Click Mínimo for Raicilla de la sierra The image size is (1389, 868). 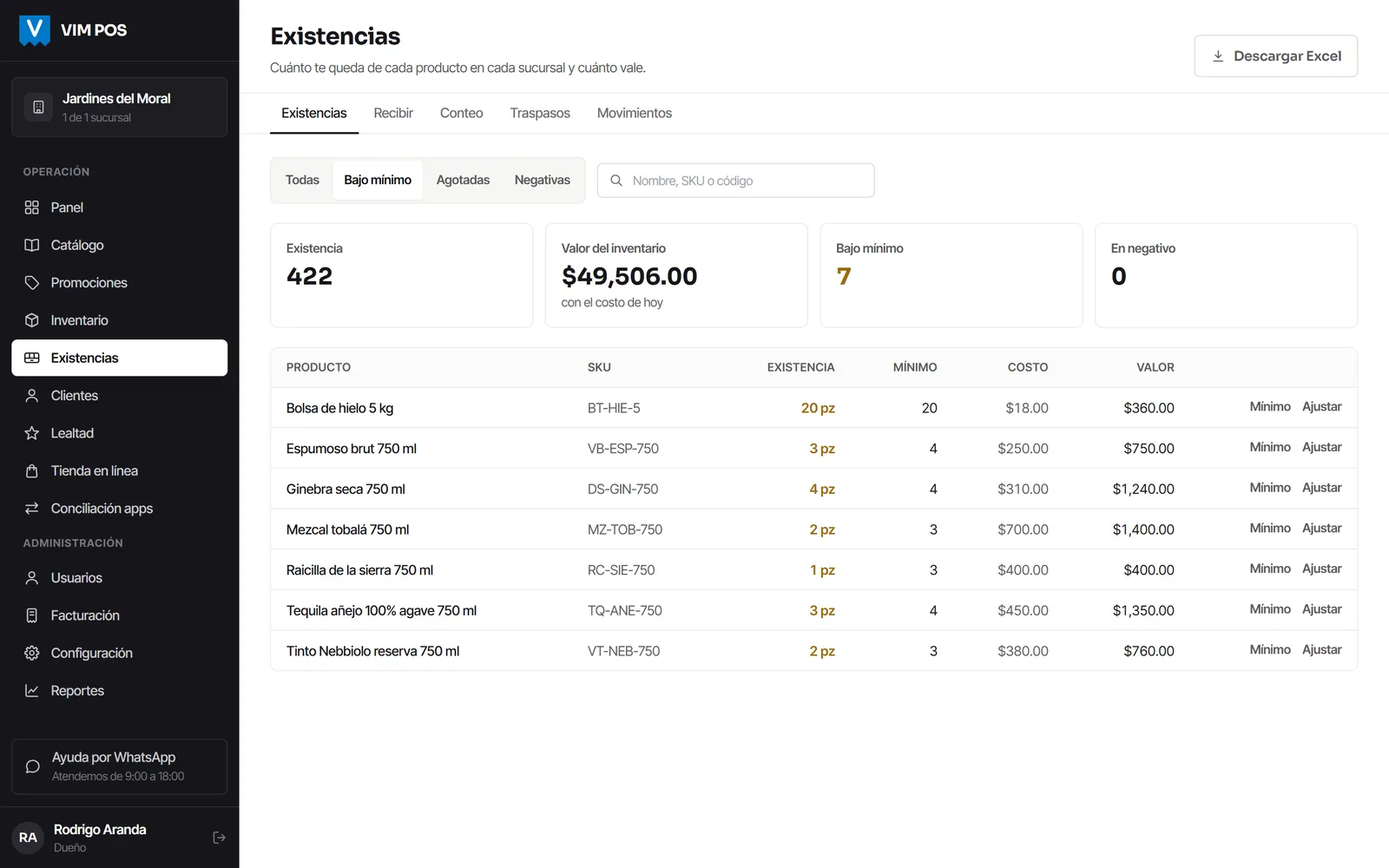click(x=1270, y=569)
